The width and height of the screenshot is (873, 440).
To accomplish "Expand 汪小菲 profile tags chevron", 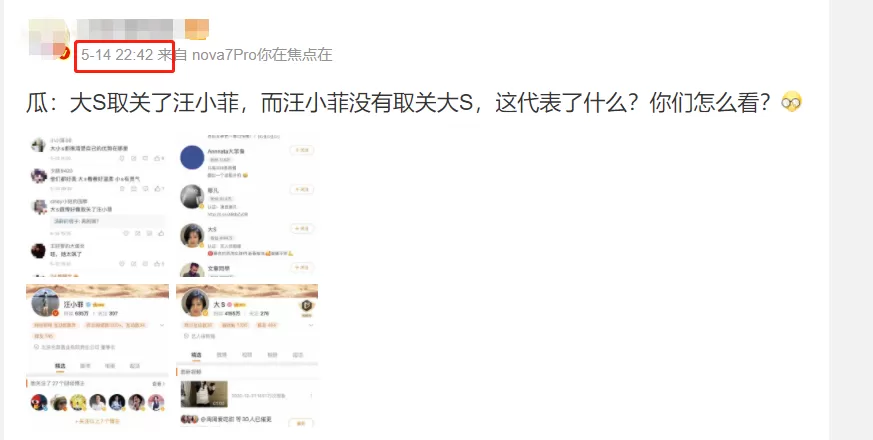I will click(x=162, y=325).
